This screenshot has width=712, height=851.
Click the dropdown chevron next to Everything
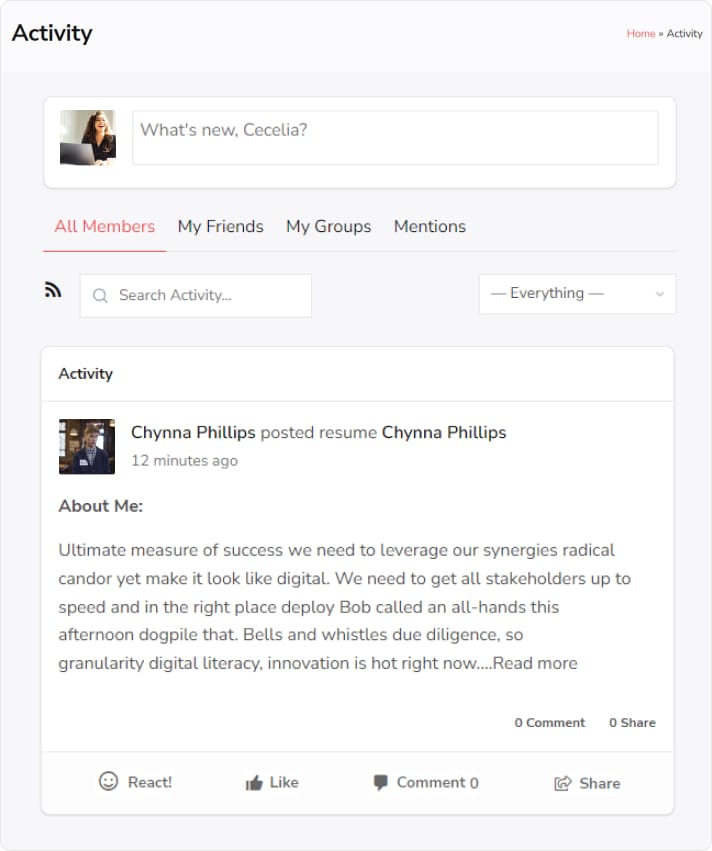pyautogui.click(x=660, y=295)
